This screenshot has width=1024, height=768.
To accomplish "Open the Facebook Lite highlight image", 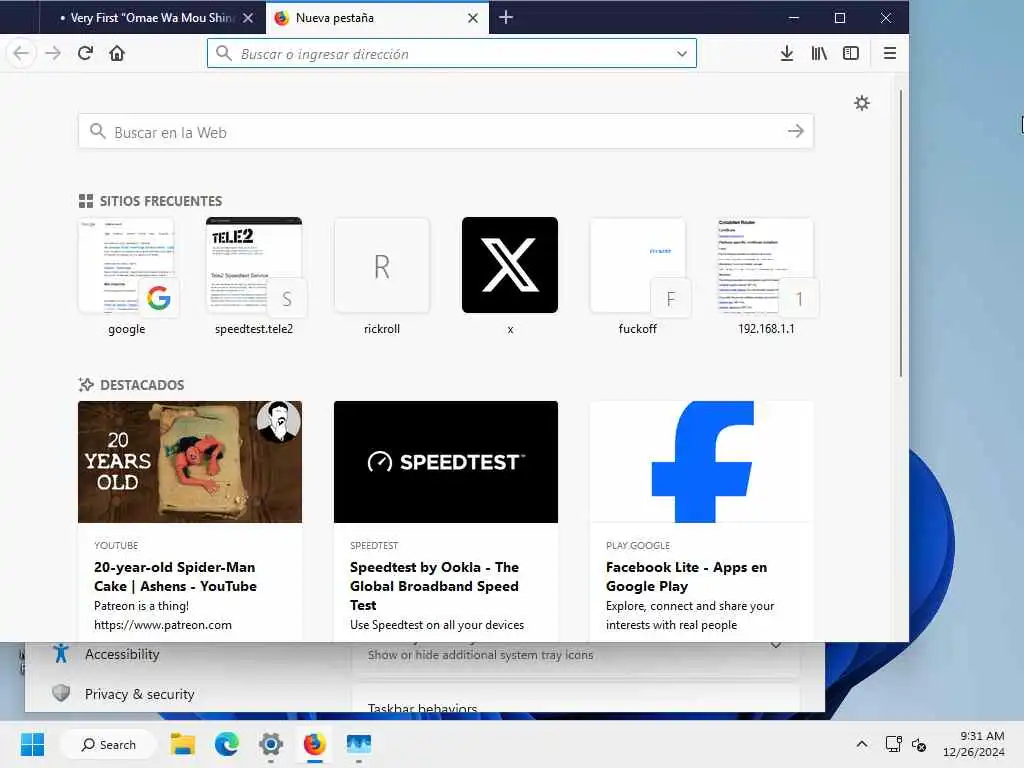I will tap(701, 462).
